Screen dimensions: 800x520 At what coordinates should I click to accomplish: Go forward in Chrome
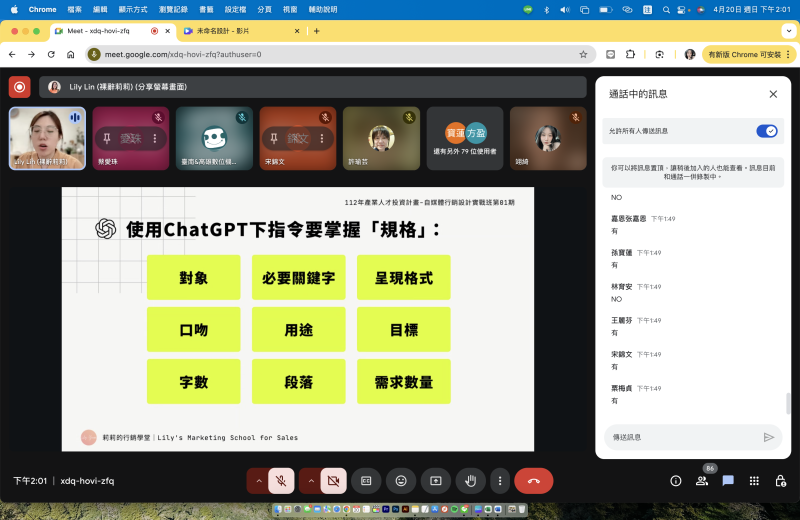(32, 54)
